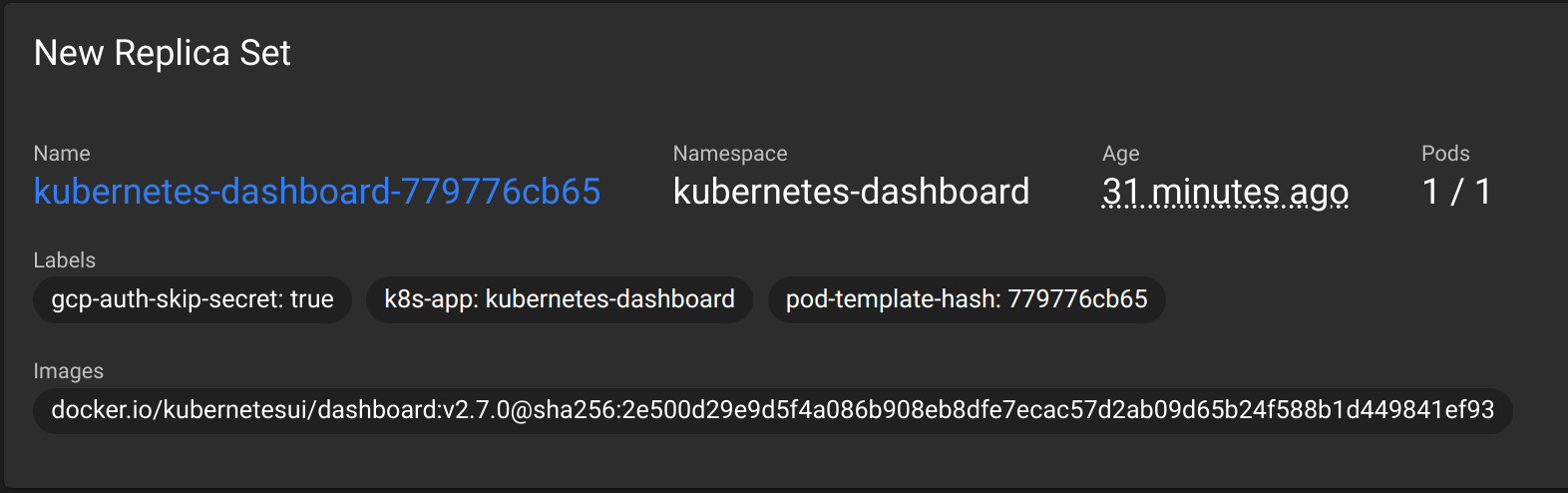Click the Name field label

click(x=62, y=154)
